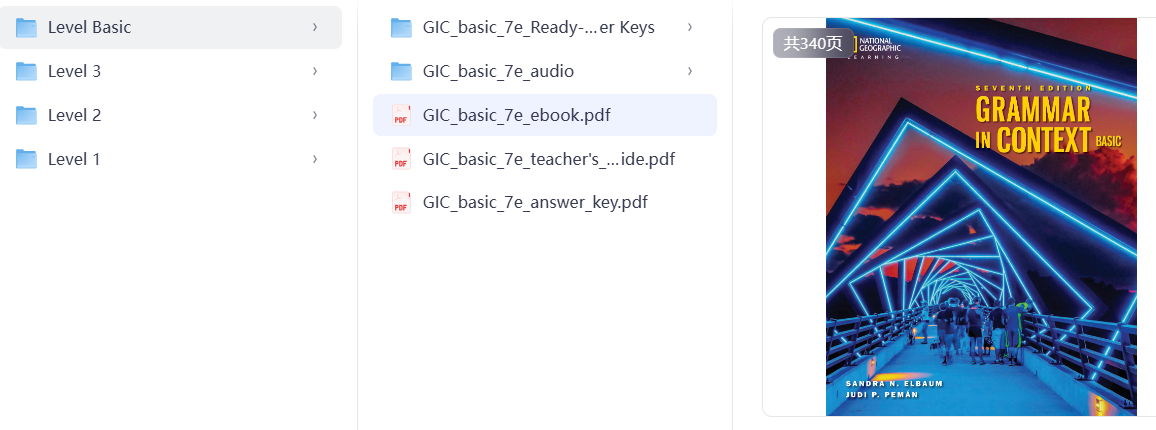The width and height of the screenshot is (1156, 430).
Task: Click the PDF icon of GIC_basic_7e_ebook.pdf
Action: point(401,115)
